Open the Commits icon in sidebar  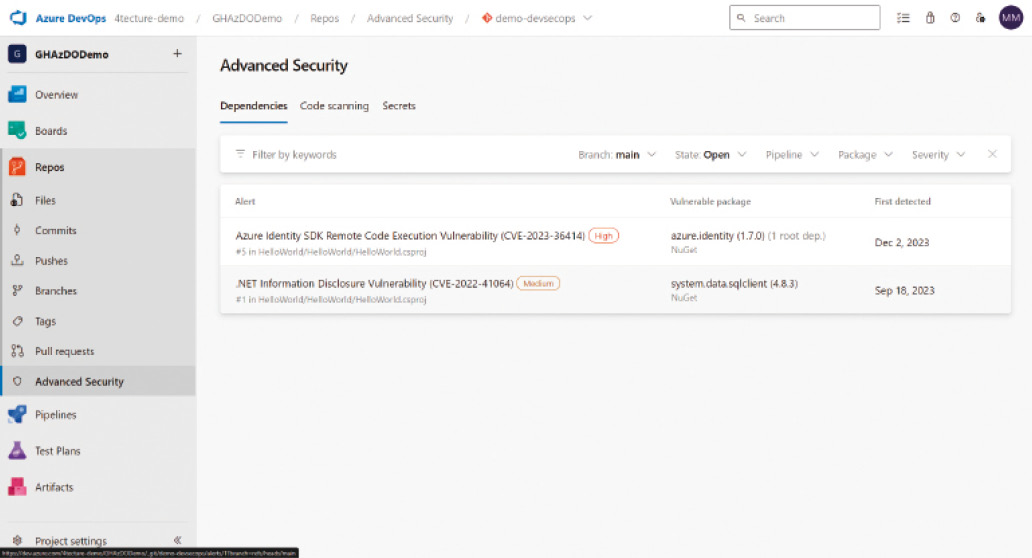pos(17,230)
